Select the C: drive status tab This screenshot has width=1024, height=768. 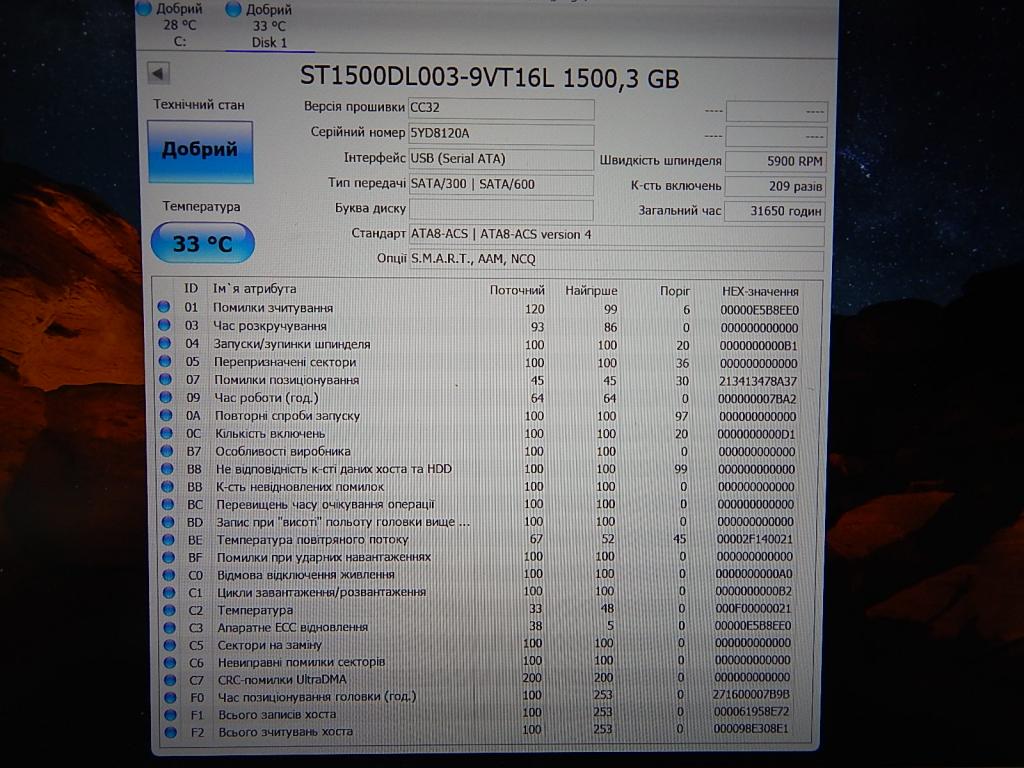point(172,25)
